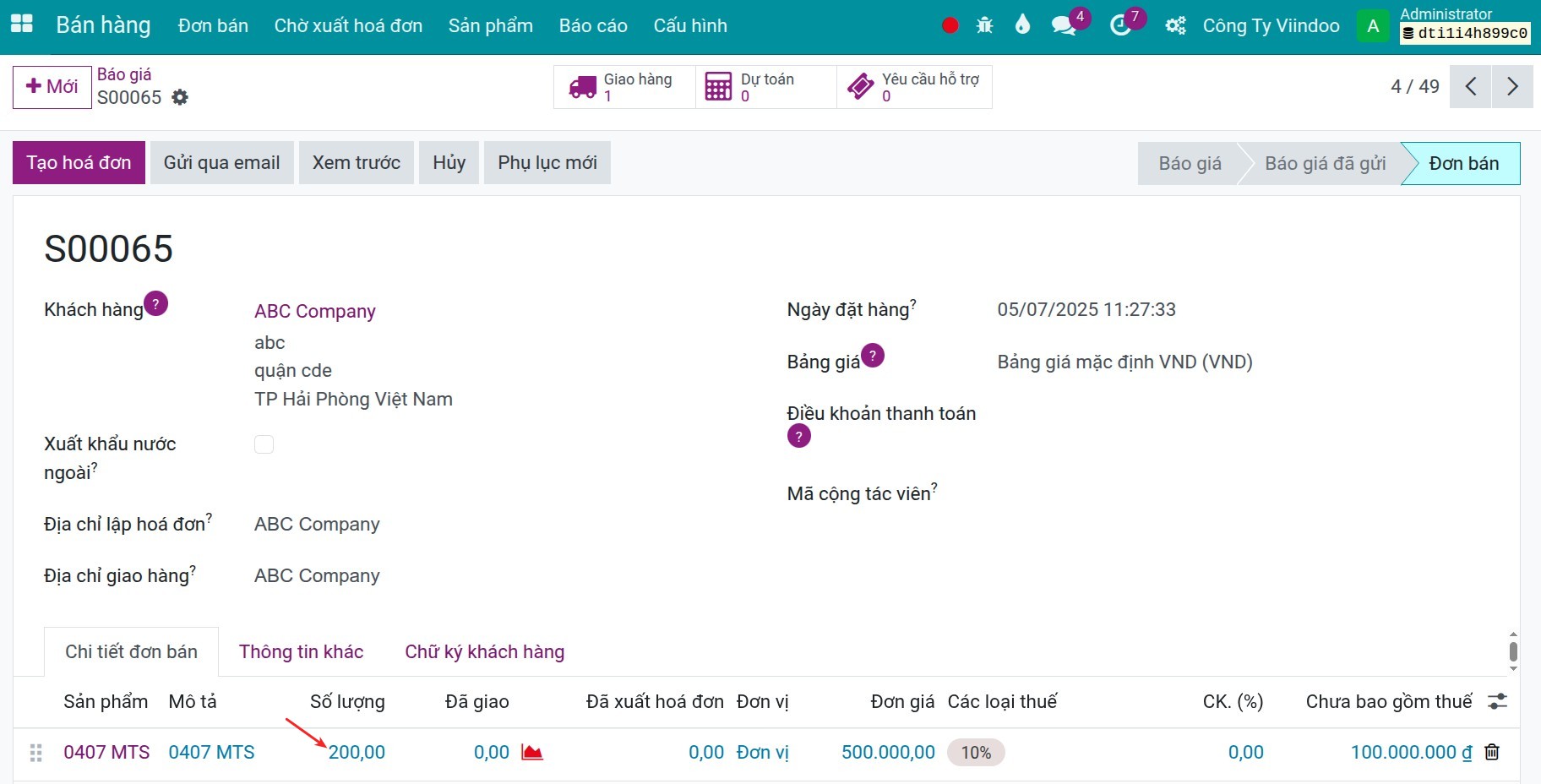
Task: Go to previous record arrow
Action: (x=1471, y=86)
